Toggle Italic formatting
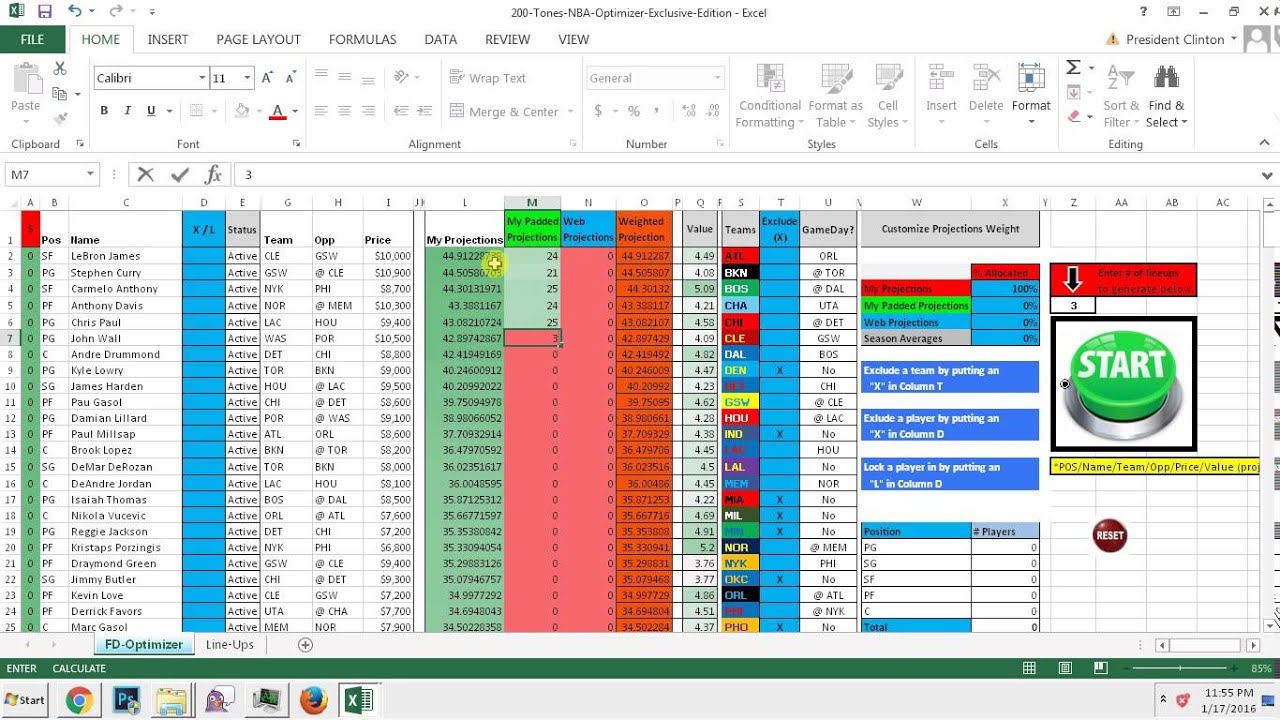Viewport: 1280px width, 720px height. [127, 111]
